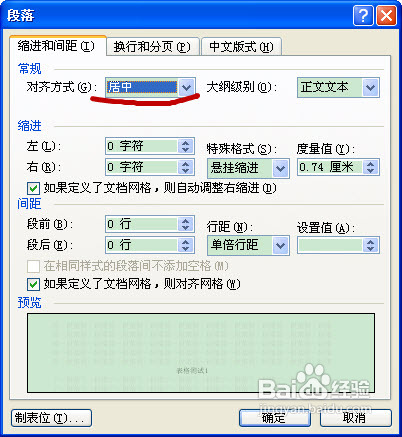Select the 居中 alignment field
The image size is (402, 437).
click(142, 88)
